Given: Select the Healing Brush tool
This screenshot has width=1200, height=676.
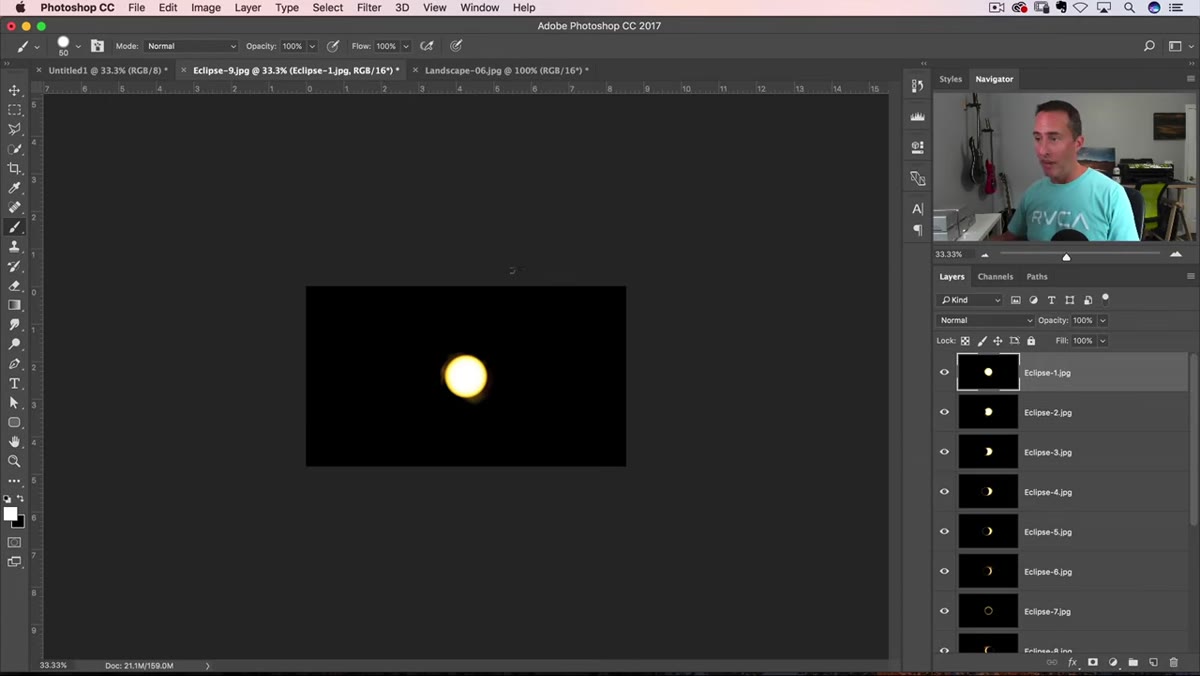Looking at the screenshot, I should click(14, 207).
